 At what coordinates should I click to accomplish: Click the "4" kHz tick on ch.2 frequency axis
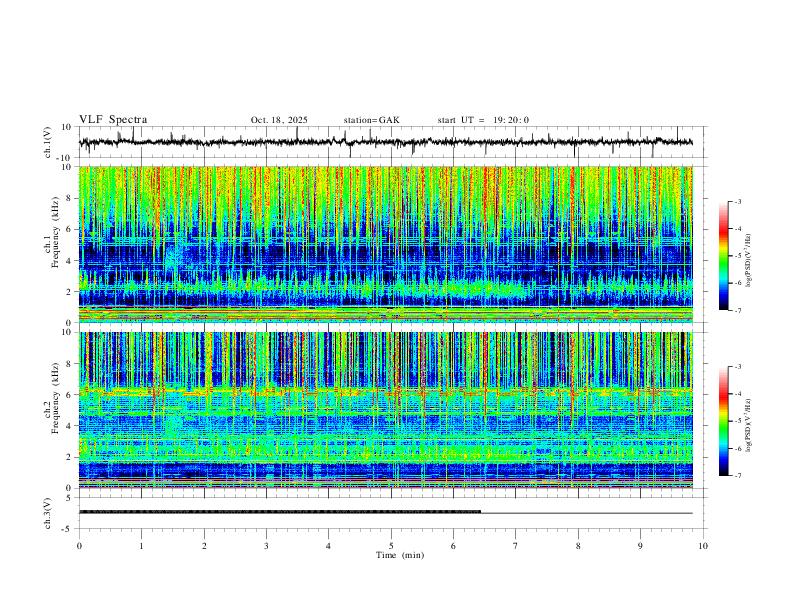(x=69, y=426)
